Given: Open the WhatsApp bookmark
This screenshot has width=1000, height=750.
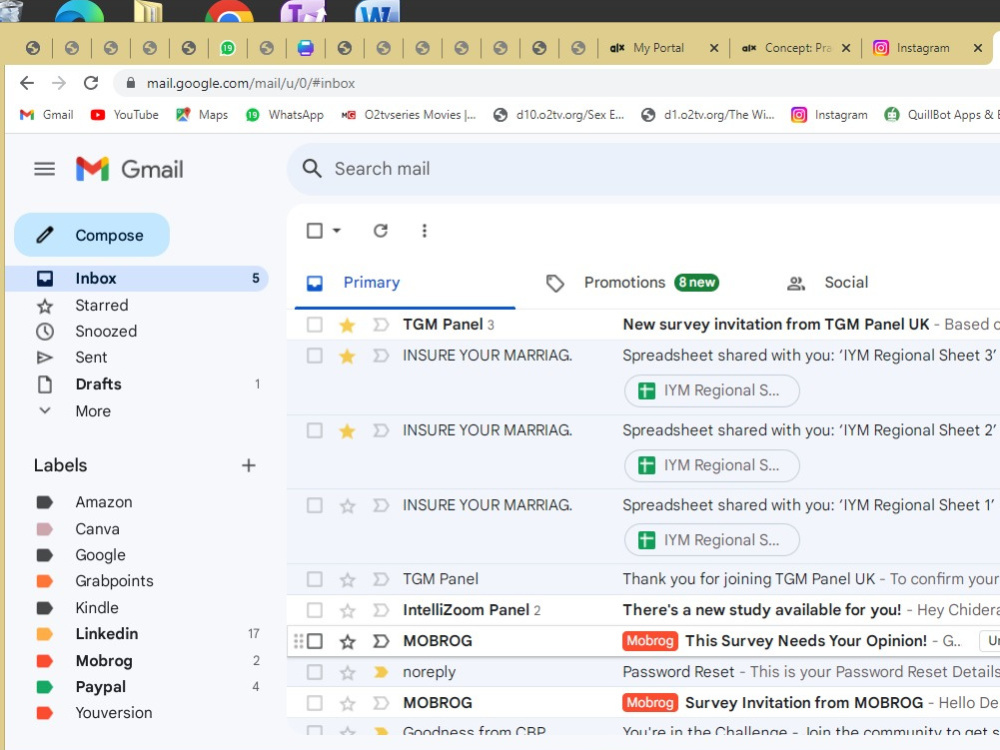Looking at the screenshot, I should (285, 115).
